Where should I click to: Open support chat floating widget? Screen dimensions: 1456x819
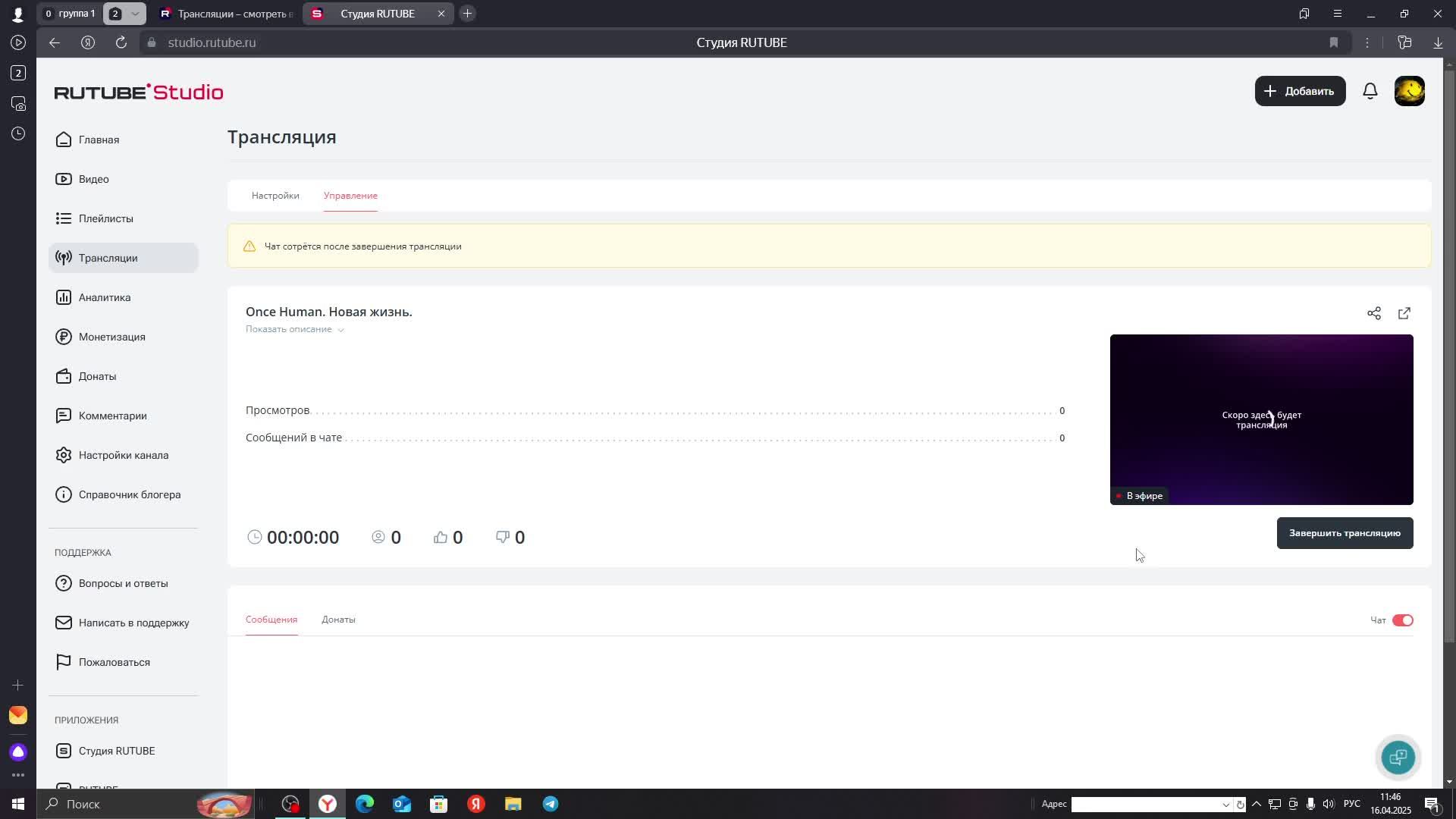tap(1398, 757)
